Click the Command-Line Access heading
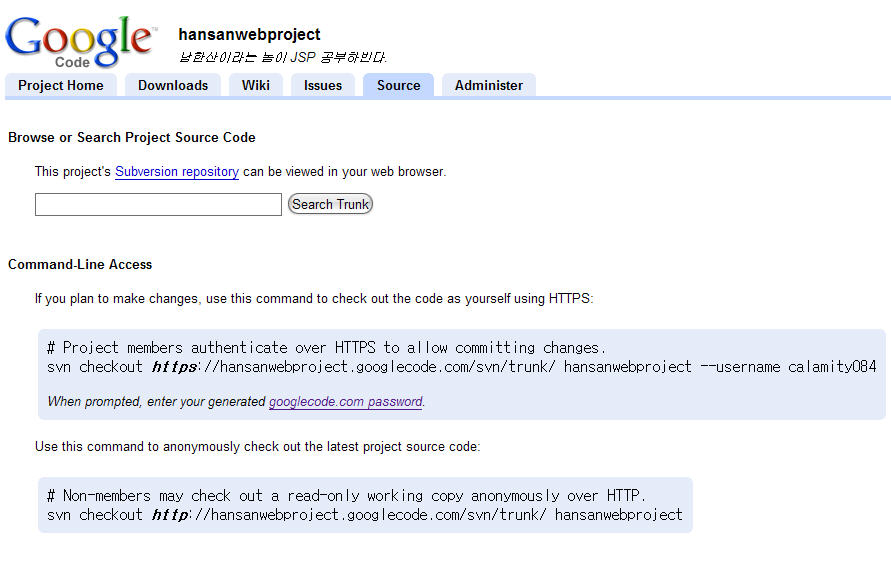891x561 pixels. (x=80, y=264)
